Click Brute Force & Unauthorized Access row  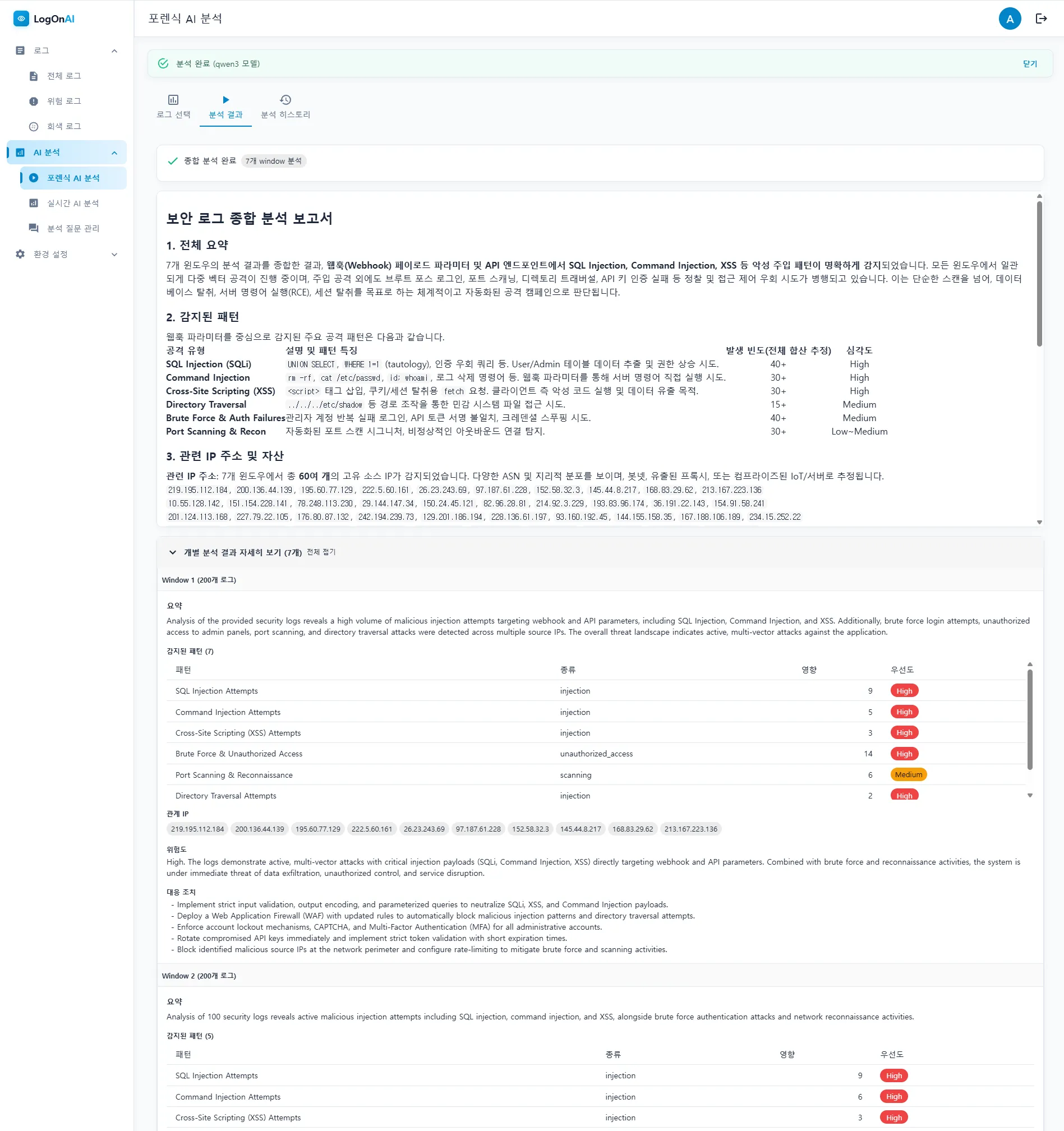tap(596, 754)
